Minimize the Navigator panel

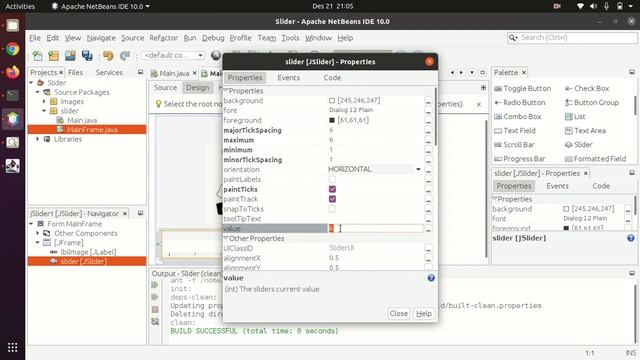140,213
